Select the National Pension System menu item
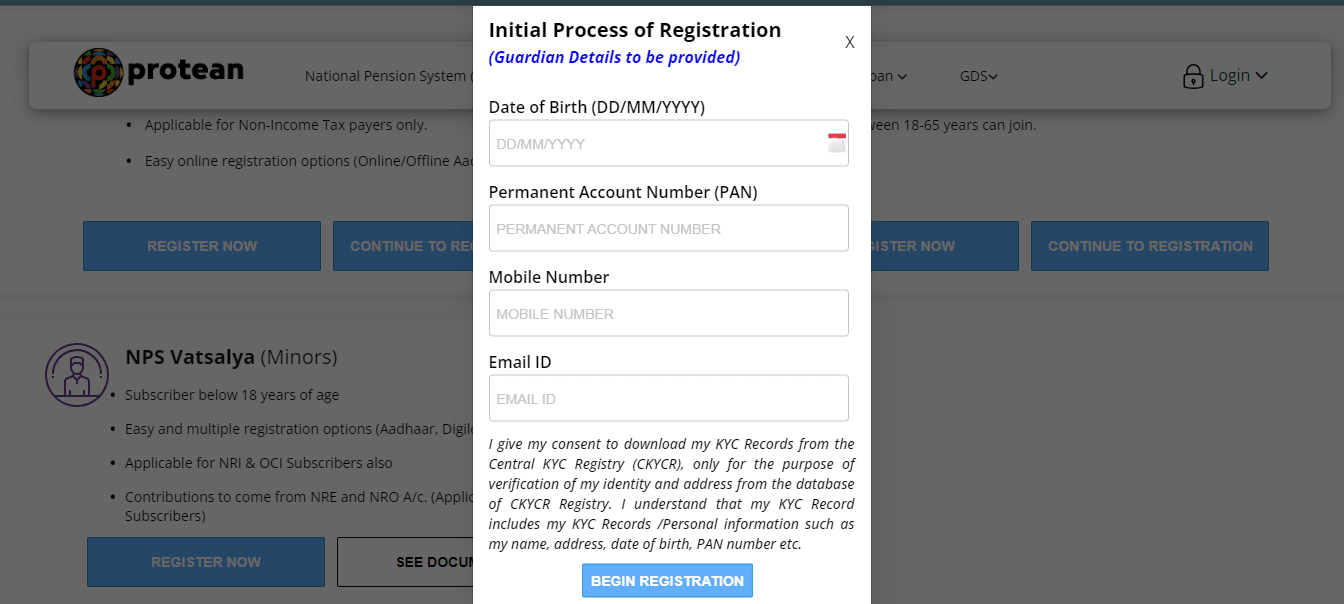This screenshot has height=604, width=1344. pyautogui.click(x=390, y=75)
